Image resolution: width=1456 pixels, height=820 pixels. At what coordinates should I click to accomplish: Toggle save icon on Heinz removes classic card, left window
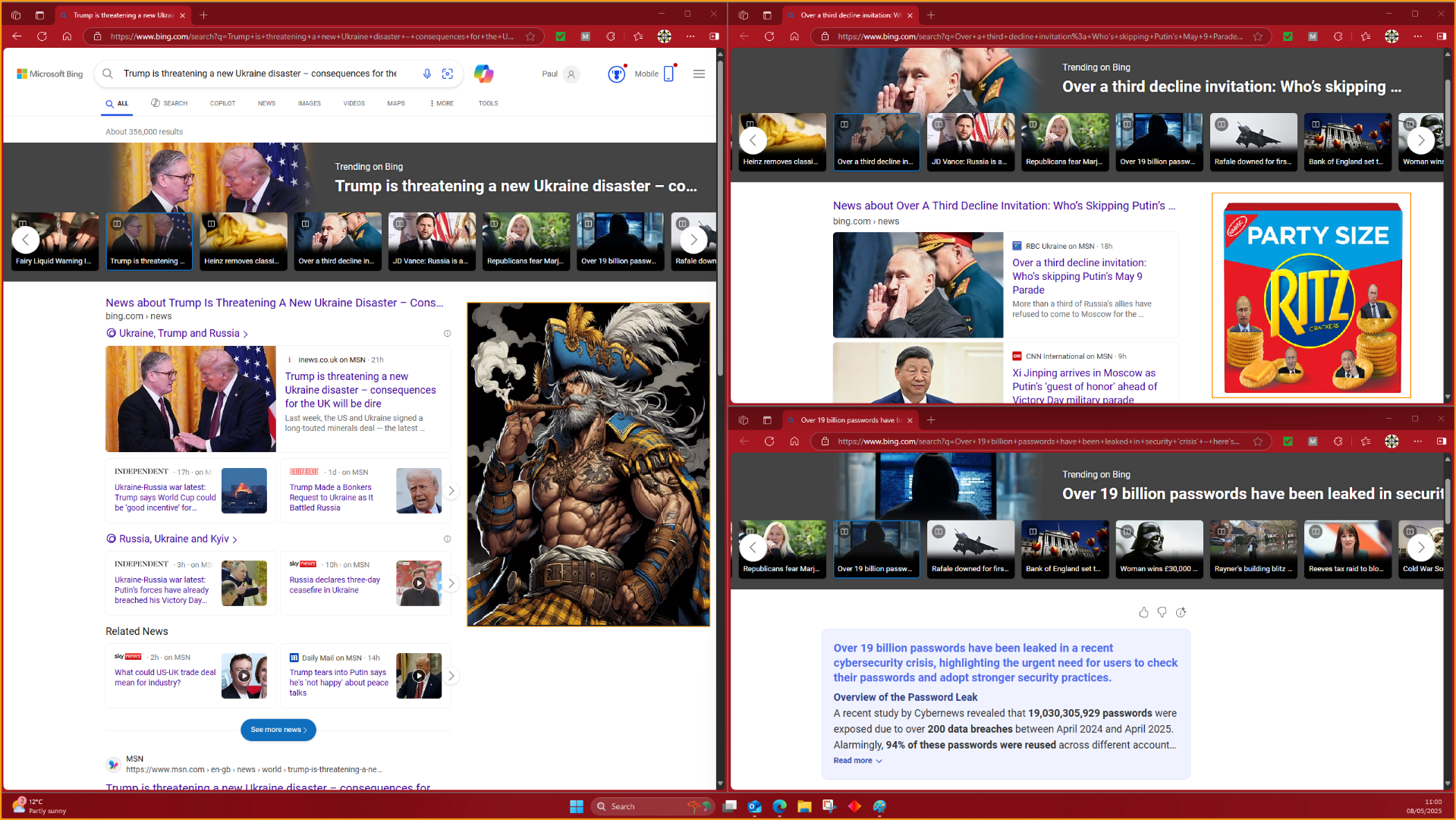coord(211,224)
